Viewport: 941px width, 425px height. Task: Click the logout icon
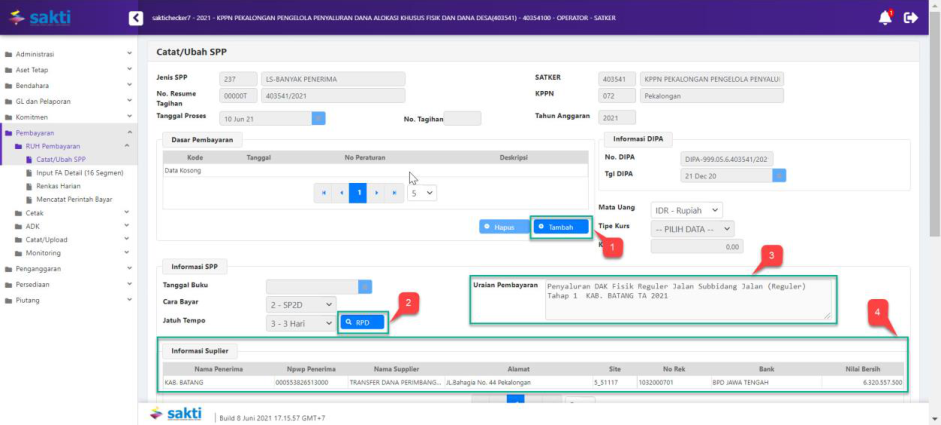click(910, 17)
